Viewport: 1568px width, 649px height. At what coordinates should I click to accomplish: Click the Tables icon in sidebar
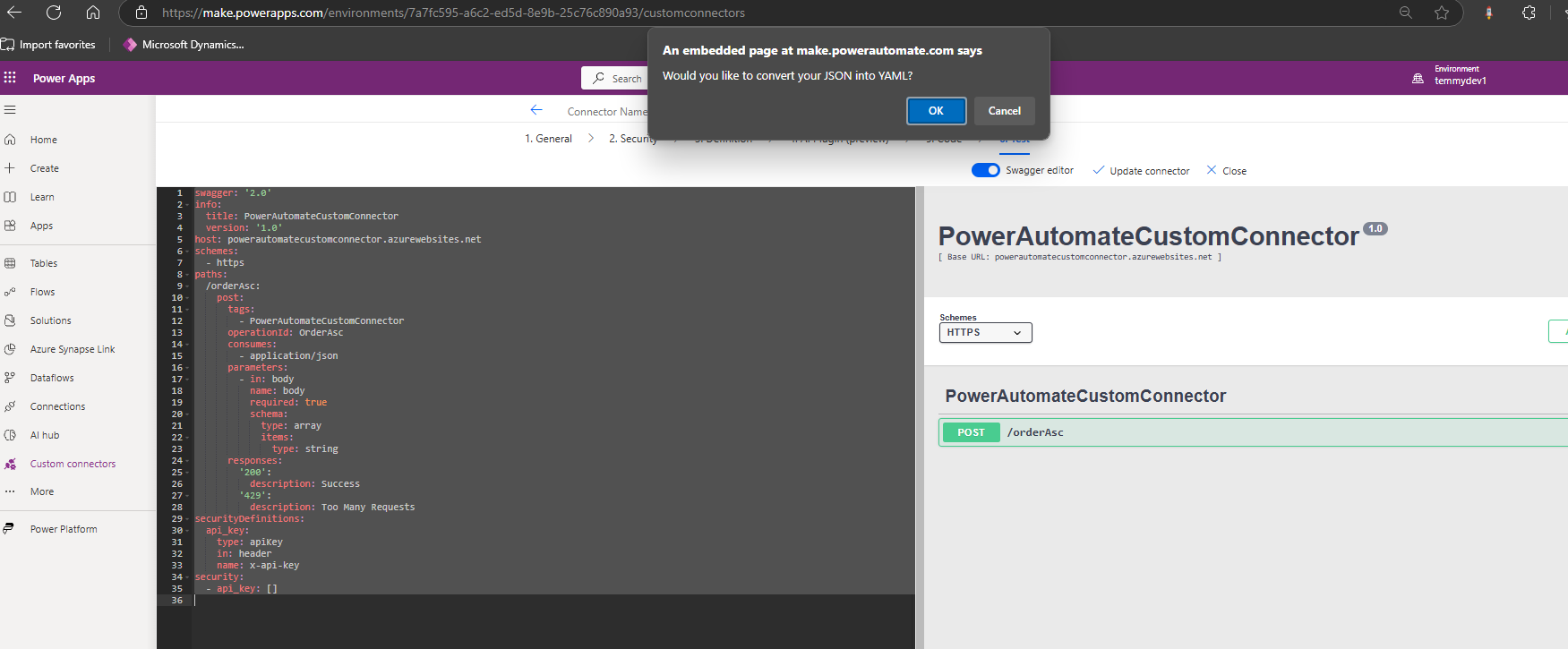10,263
